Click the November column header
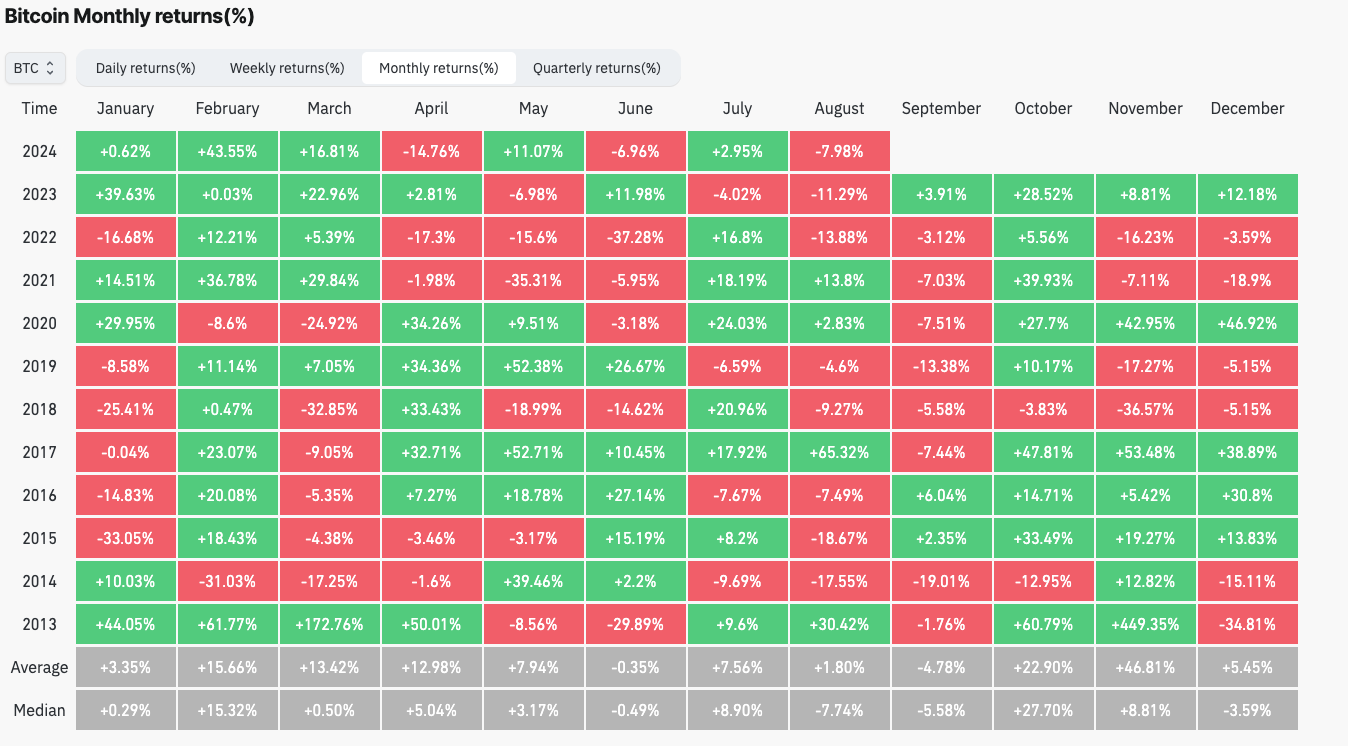The image size is (1348, 746). [1145, 108]
